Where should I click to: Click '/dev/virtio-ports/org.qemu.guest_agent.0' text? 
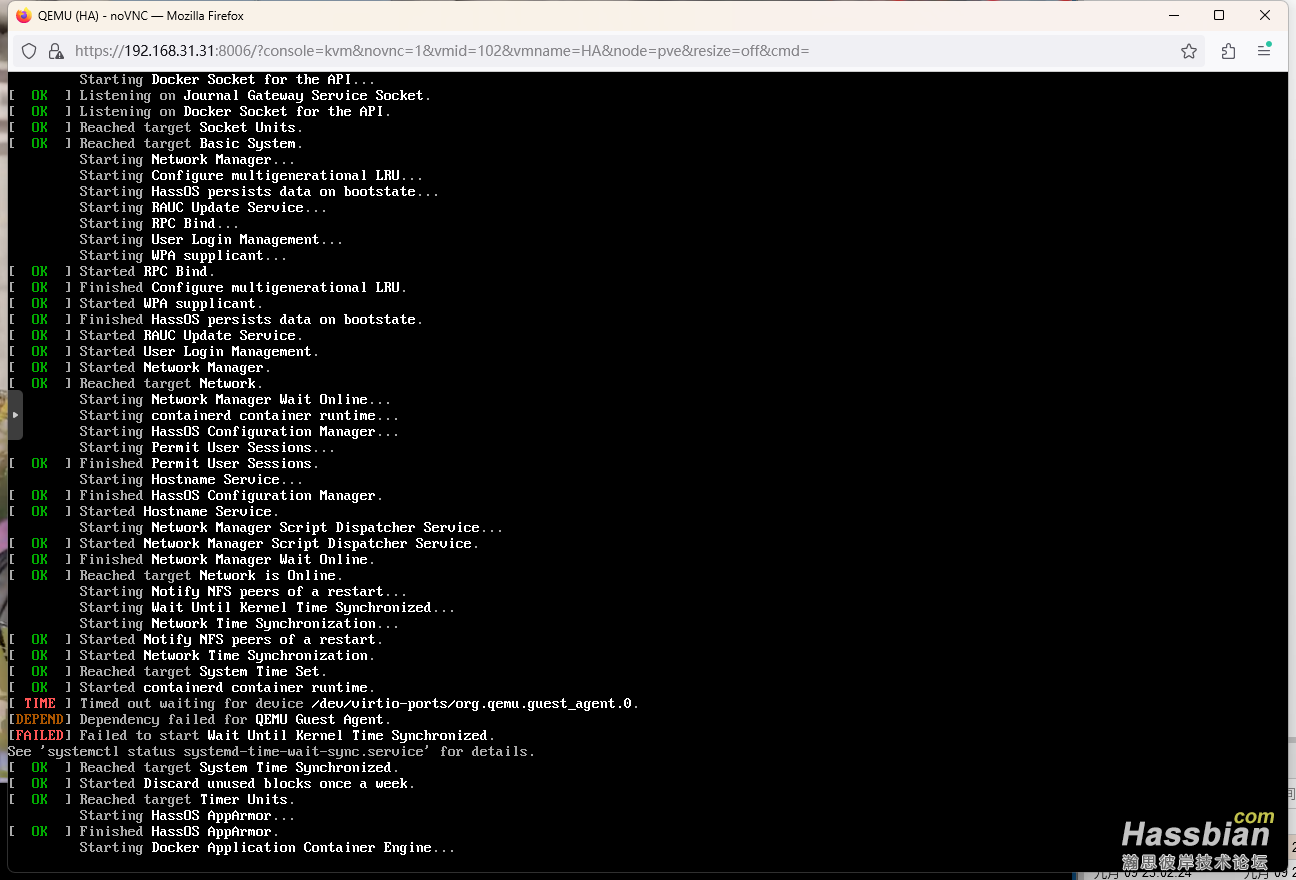[x=471, y=703]
